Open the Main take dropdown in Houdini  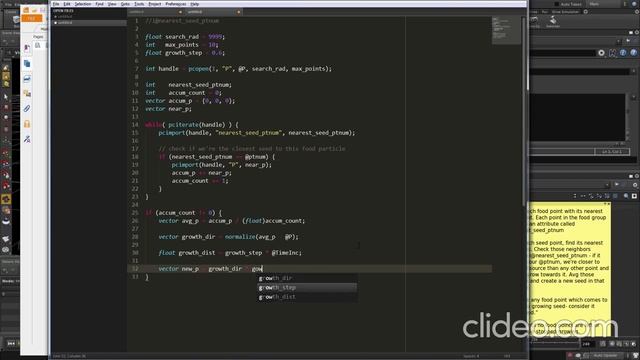[x=605, y=4]
